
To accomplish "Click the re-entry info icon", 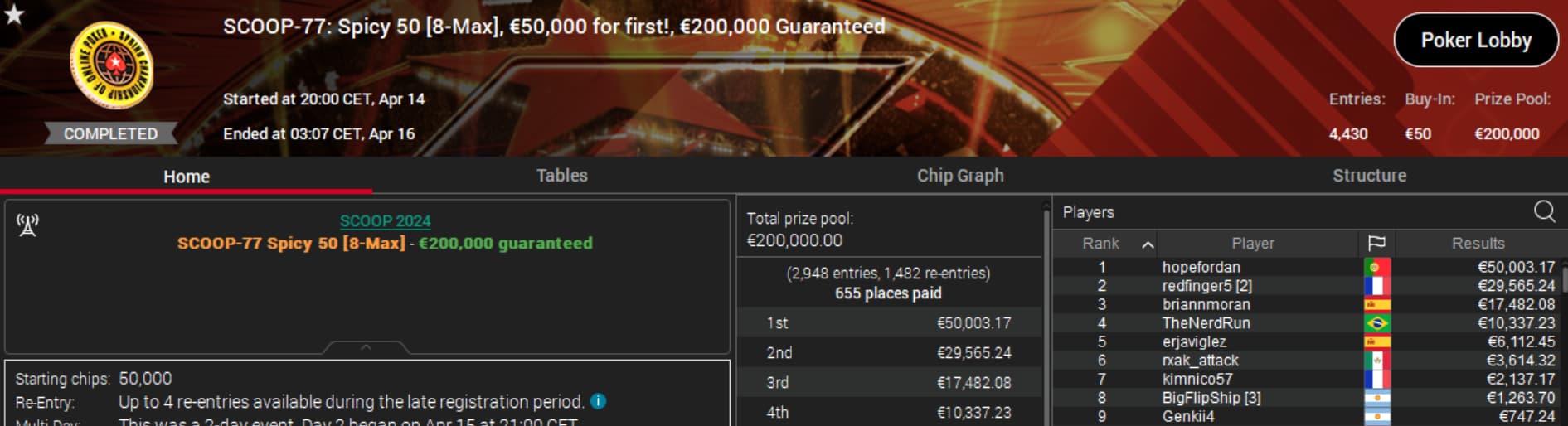I will [x=598, y=401].
